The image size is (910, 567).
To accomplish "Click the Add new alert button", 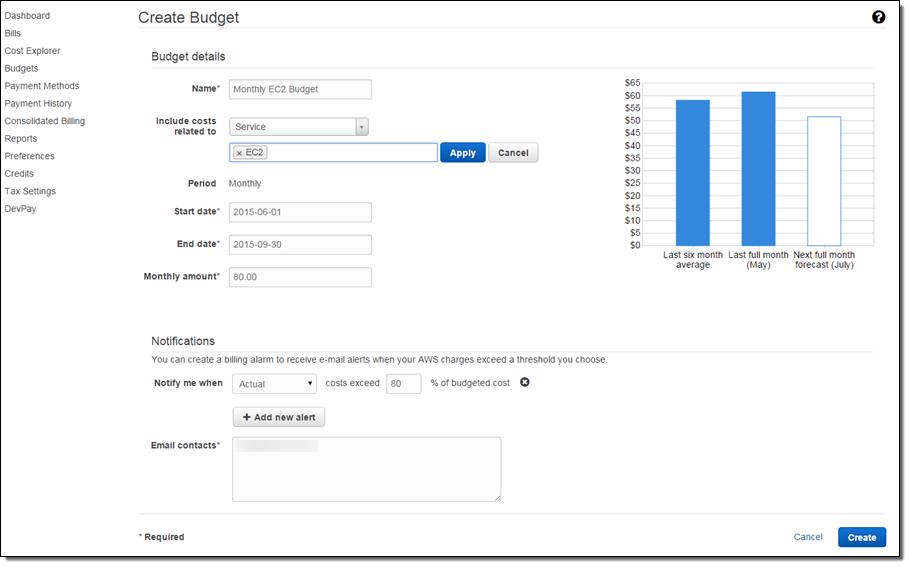I will point(279,417).
